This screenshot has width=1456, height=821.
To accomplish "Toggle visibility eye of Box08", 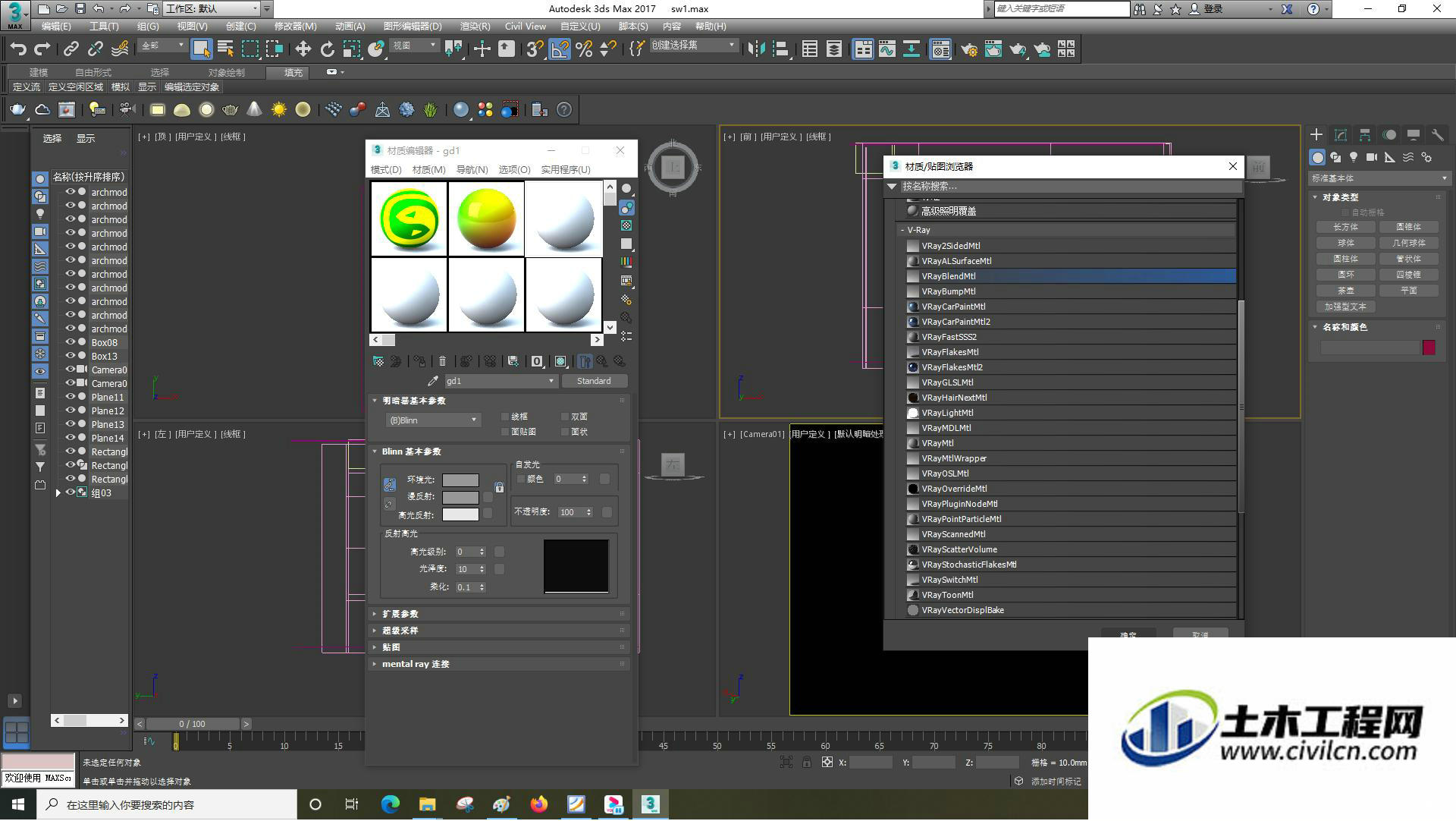I will click(x=70, y=342).
